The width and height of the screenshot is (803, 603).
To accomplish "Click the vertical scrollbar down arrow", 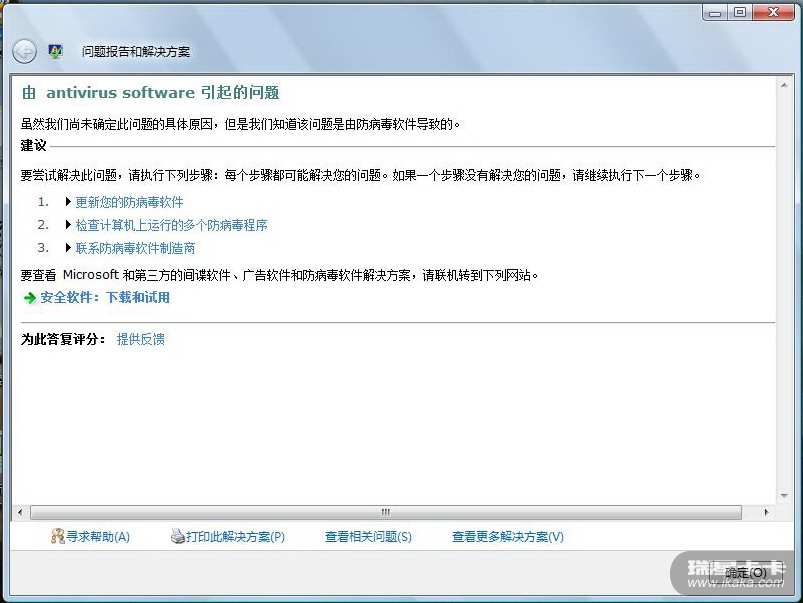I will pos(784,495).
